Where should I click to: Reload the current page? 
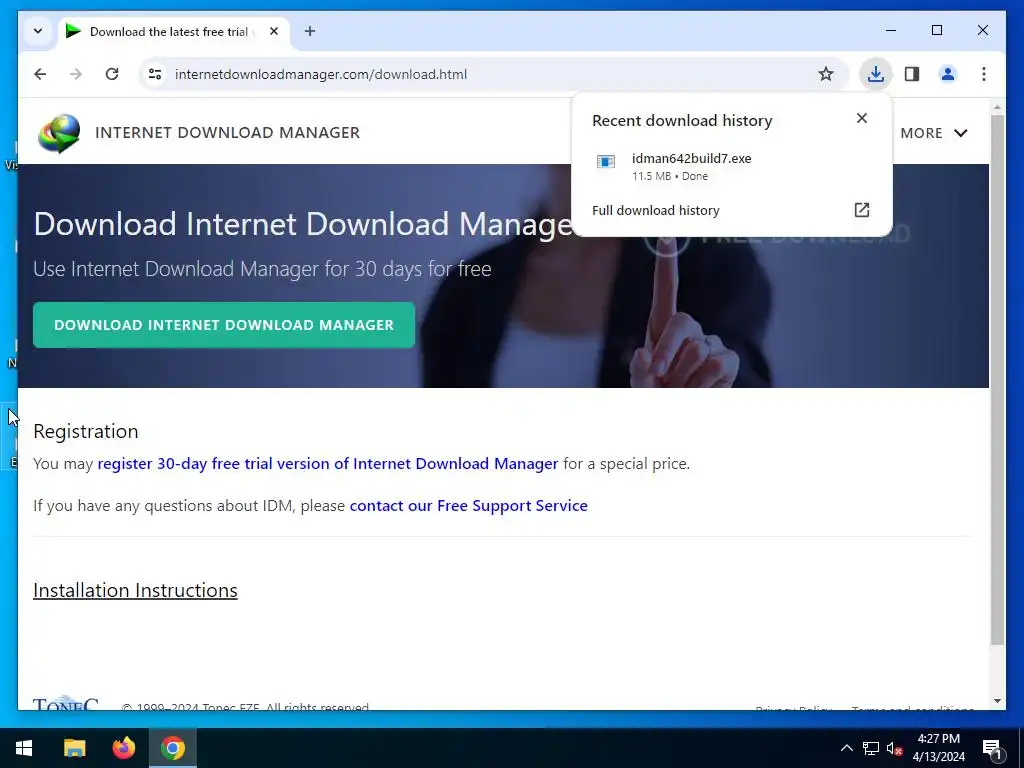[x=112, y=74]
